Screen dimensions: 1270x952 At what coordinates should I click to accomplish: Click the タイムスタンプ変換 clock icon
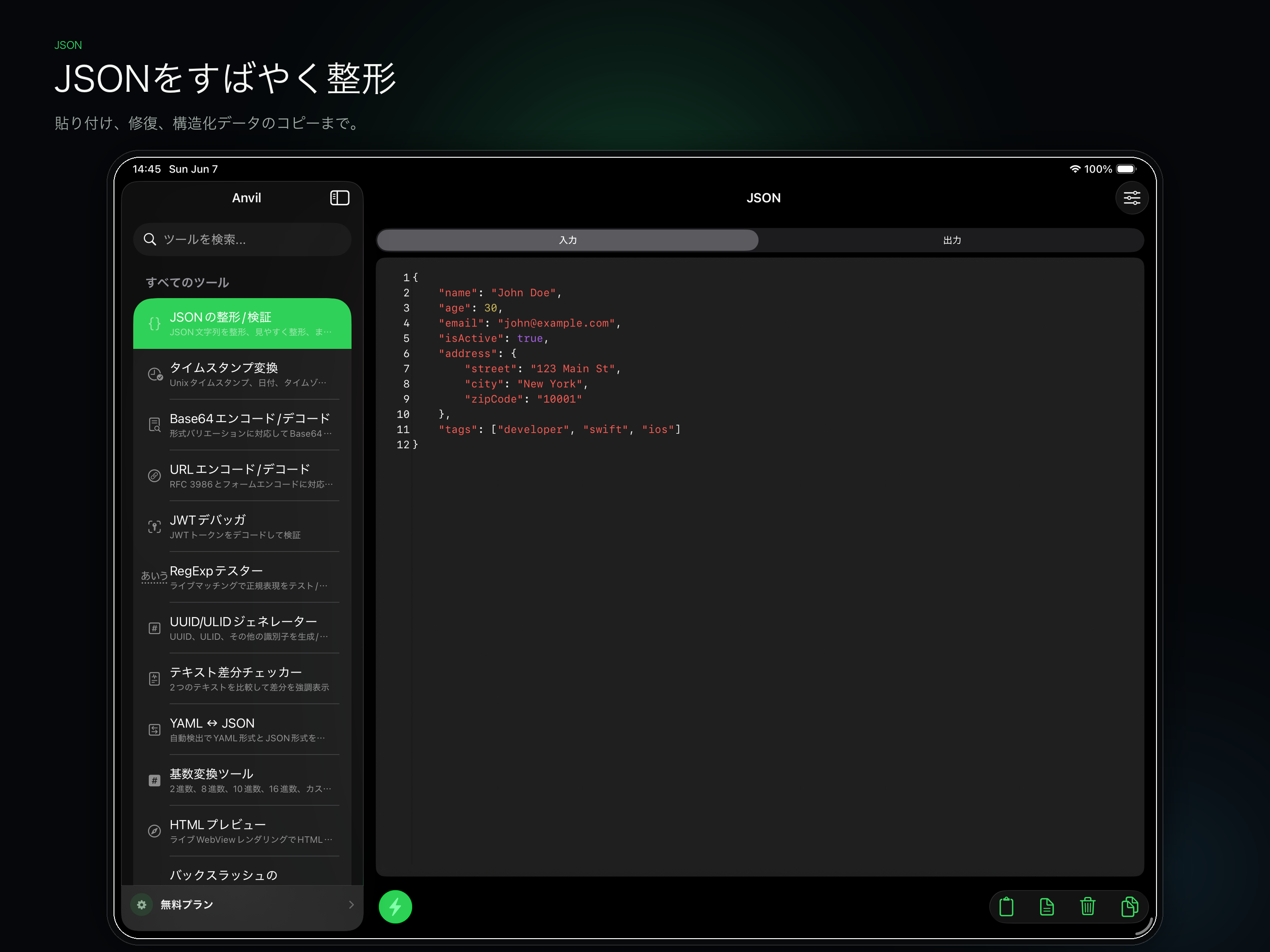click(x=155, y=374)
